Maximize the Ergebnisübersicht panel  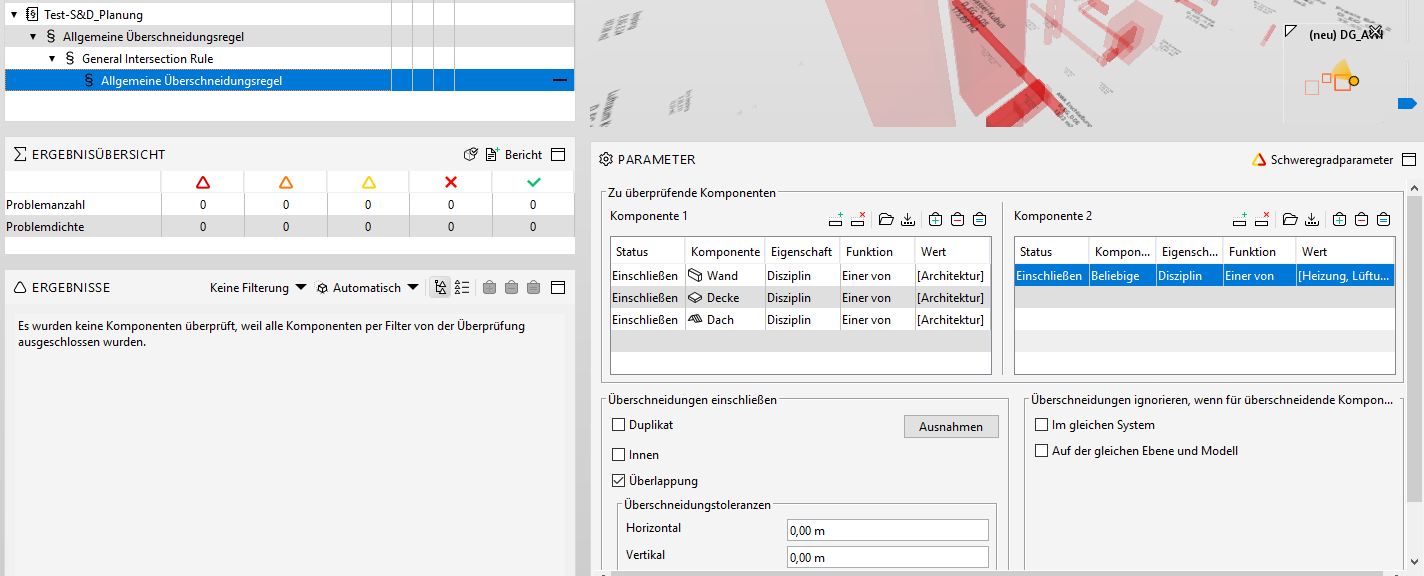click(x=559, y=155)
